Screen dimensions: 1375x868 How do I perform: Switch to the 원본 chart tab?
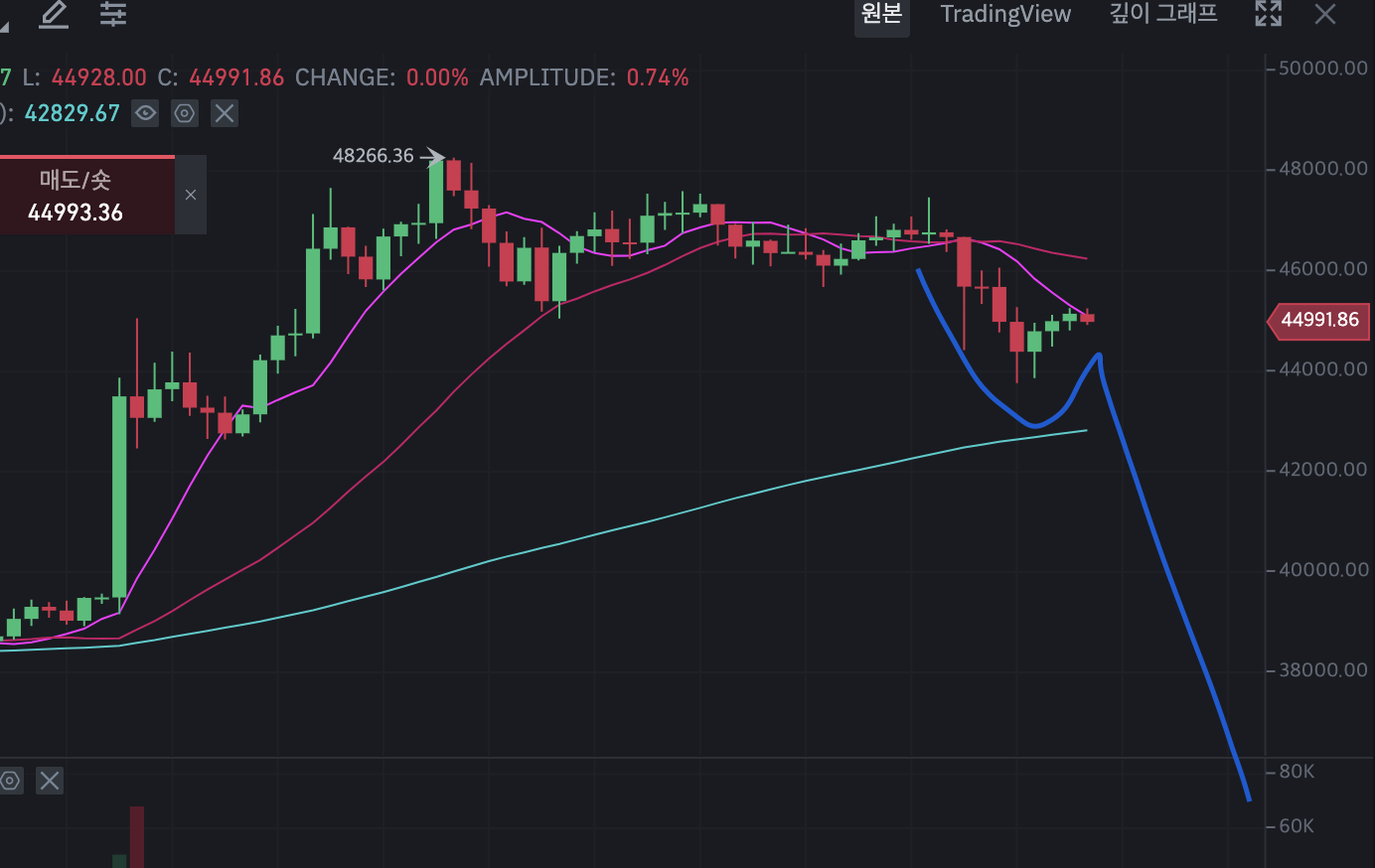[881, 14]
